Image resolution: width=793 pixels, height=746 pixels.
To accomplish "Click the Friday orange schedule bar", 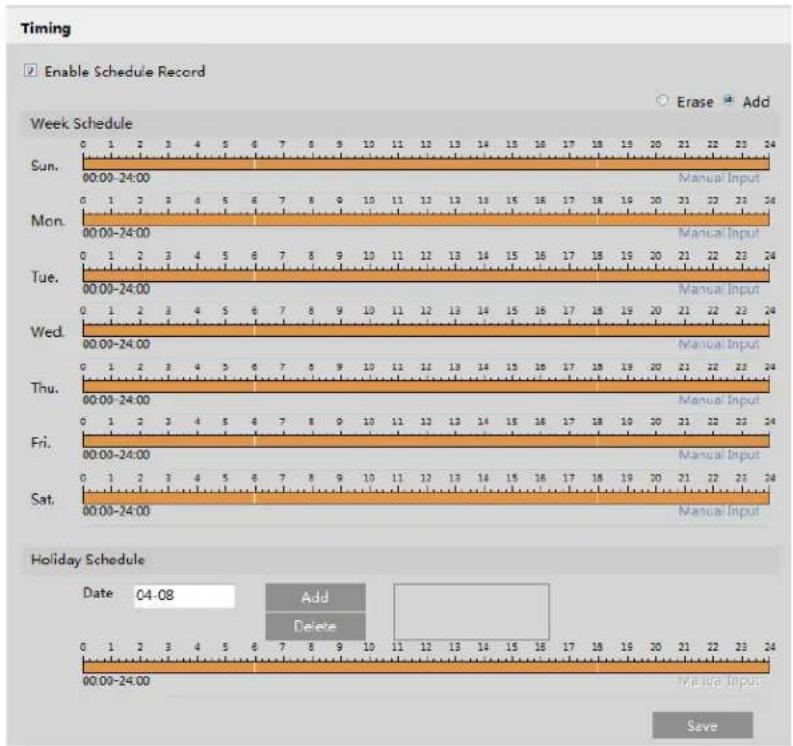I will coord(426,442).
